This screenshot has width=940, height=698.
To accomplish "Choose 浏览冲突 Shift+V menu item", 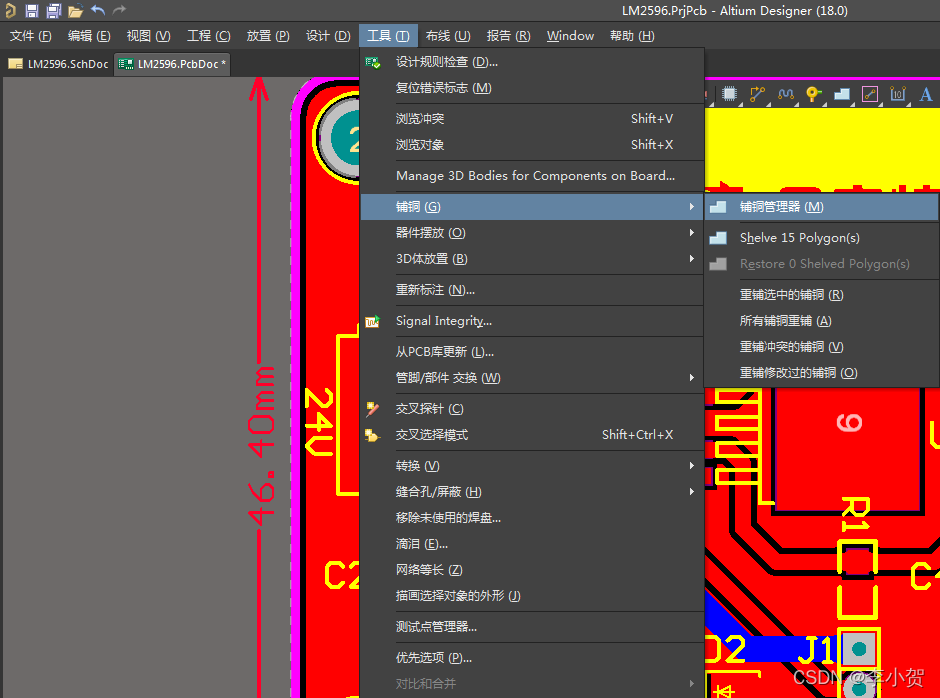I will click(x=532, y=119).
